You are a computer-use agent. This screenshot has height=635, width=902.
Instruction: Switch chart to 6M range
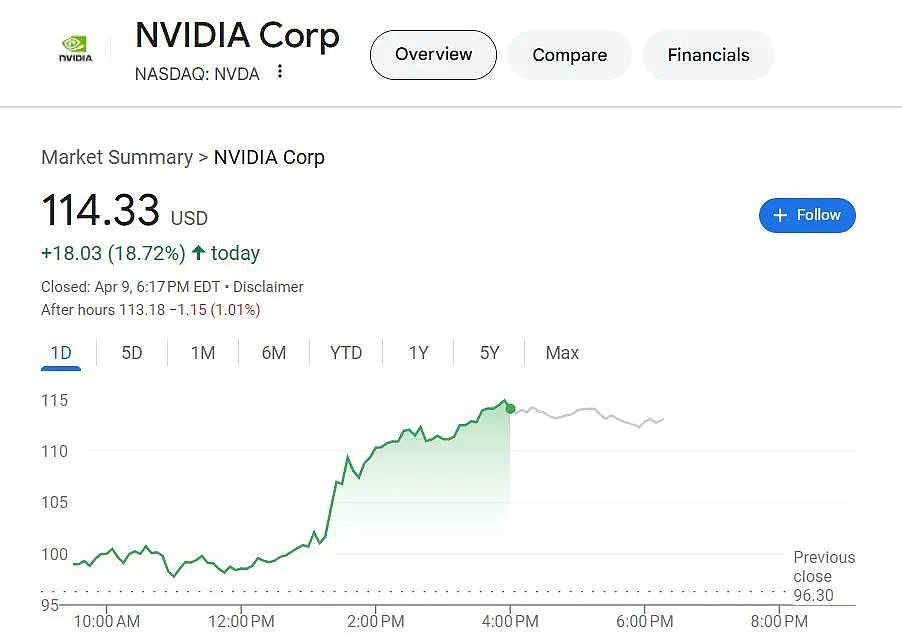274,353
